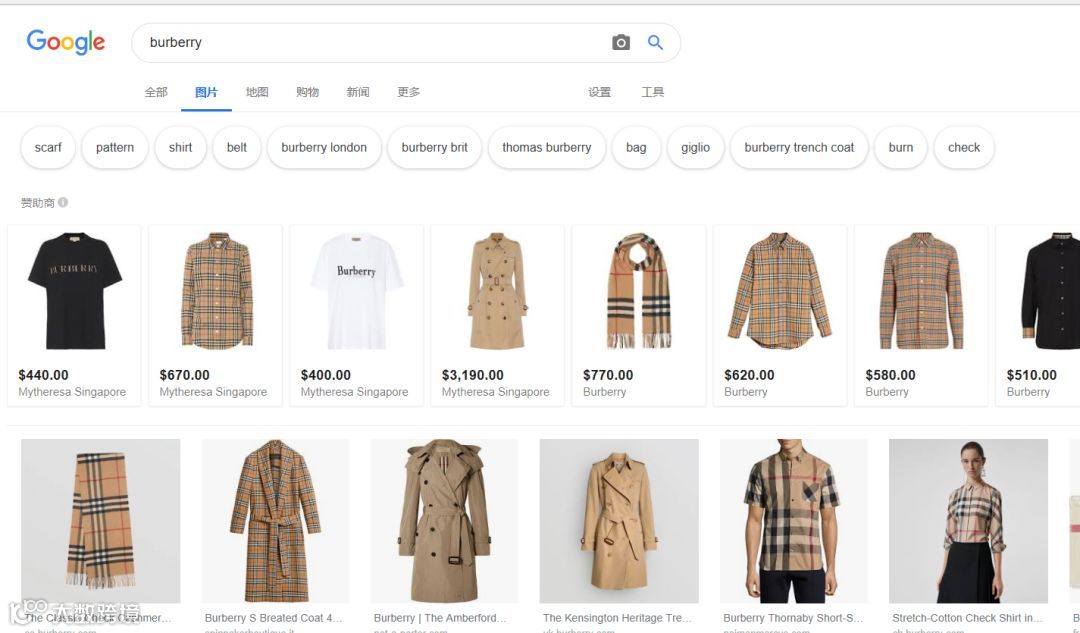Open the $620.00 check shirt ad

(780, 315)
